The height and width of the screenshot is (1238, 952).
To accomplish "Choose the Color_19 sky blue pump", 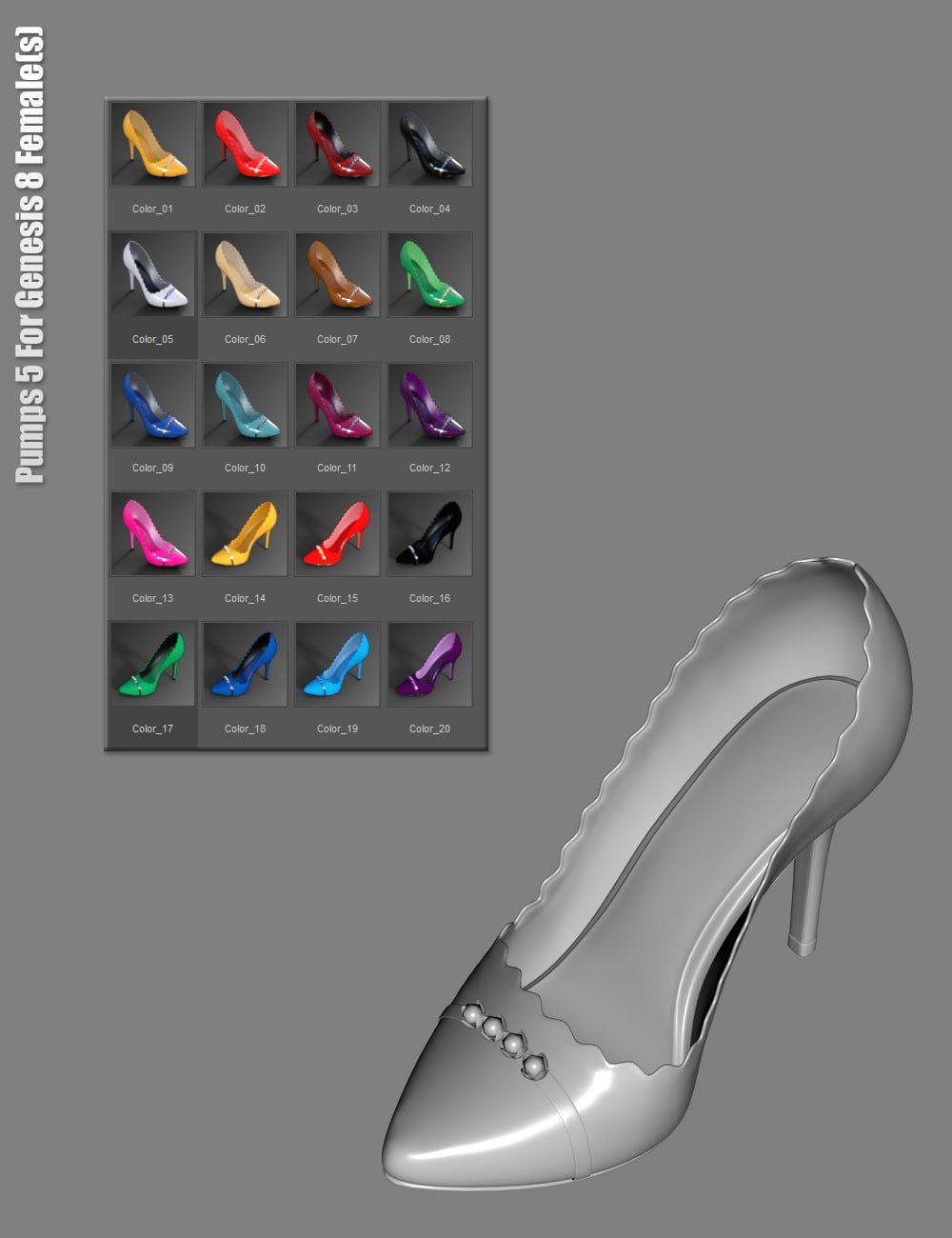I will tap(337, 664).
